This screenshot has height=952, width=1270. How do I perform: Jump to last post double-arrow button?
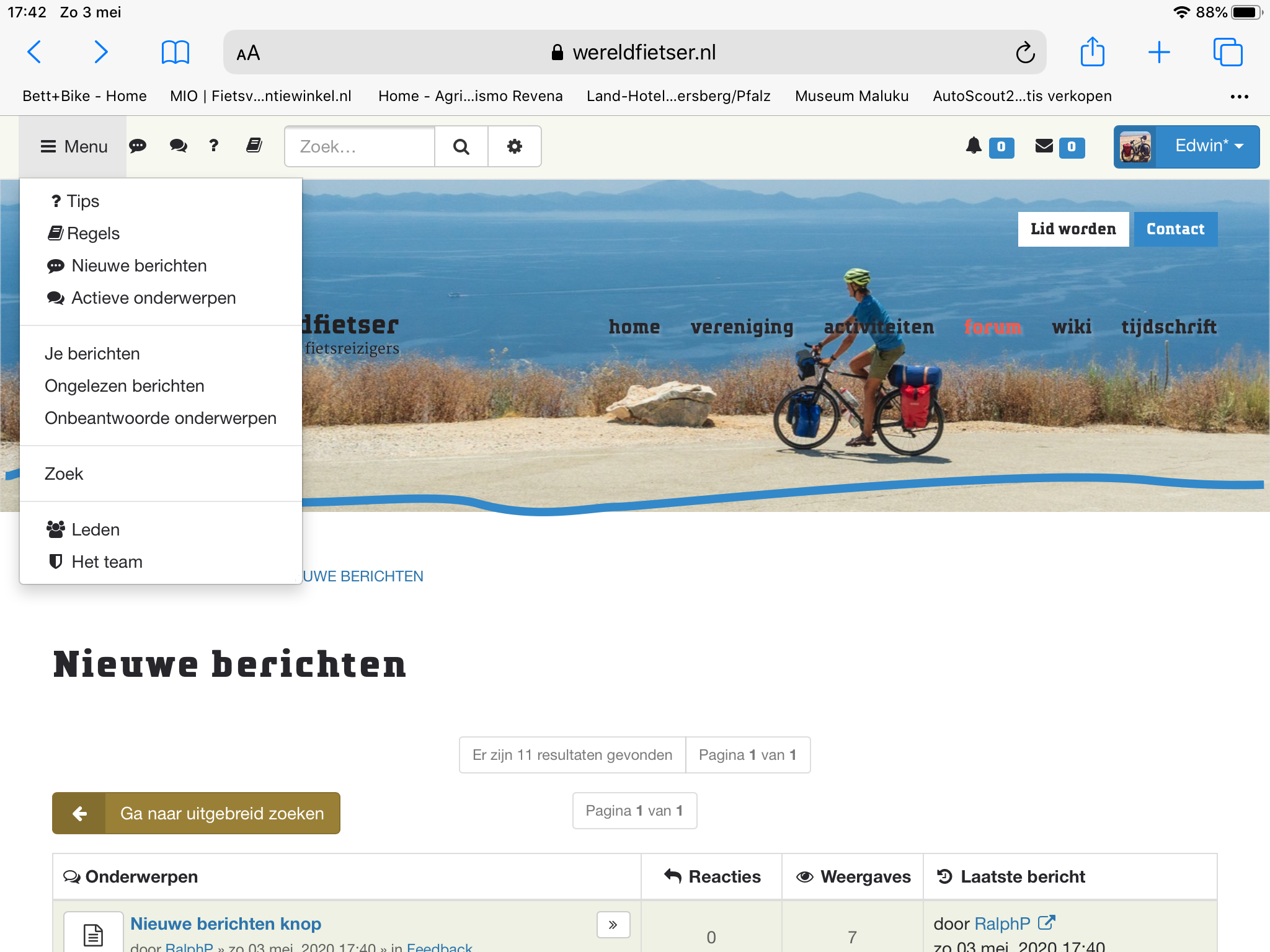point(613,925)
